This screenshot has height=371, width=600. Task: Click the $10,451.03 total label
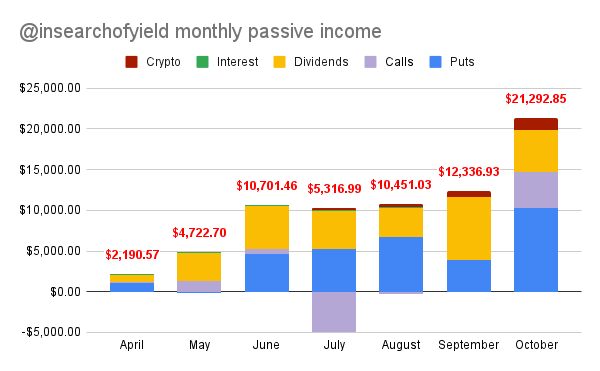[x=401, y=185]
